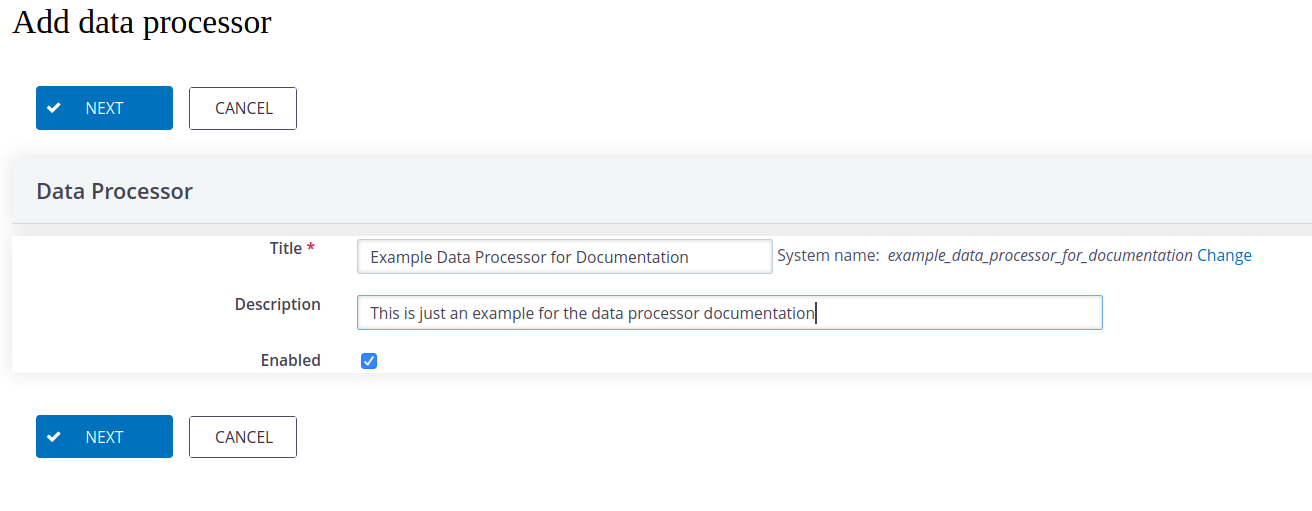
Task: Click the red required asterisk beside Title
Action: pyautogui.click(x=311, y=247)
